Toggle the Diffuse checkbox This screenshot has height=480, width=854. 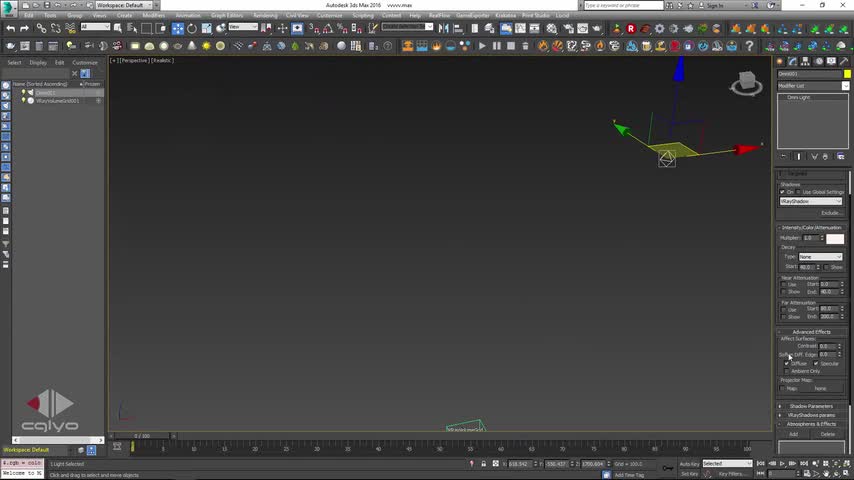(786, 363)
